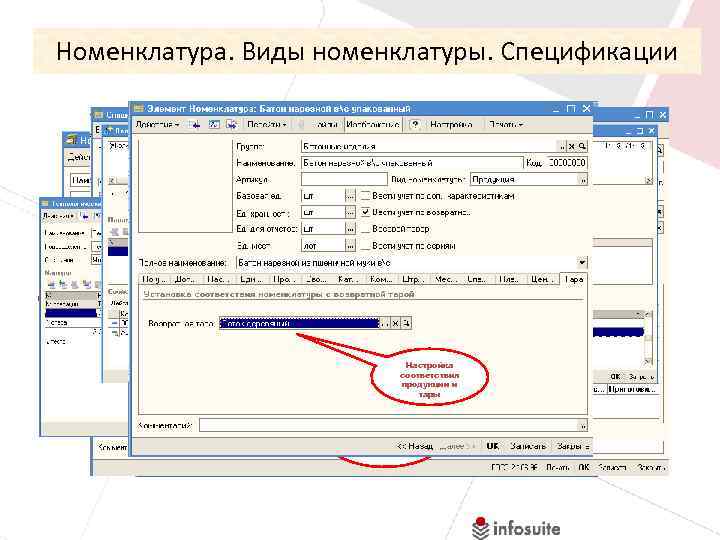This screenshot has height=540, width=720.
Task: Click the Полное наименование text field
Action: pyautogui.click(x=406, y=263)
